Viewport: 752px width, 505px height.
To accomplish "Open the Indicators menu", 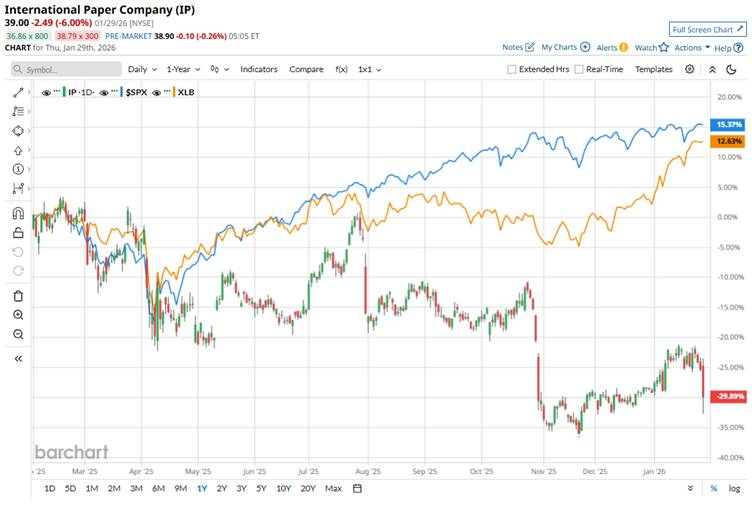I will click(x=259, y=69).
